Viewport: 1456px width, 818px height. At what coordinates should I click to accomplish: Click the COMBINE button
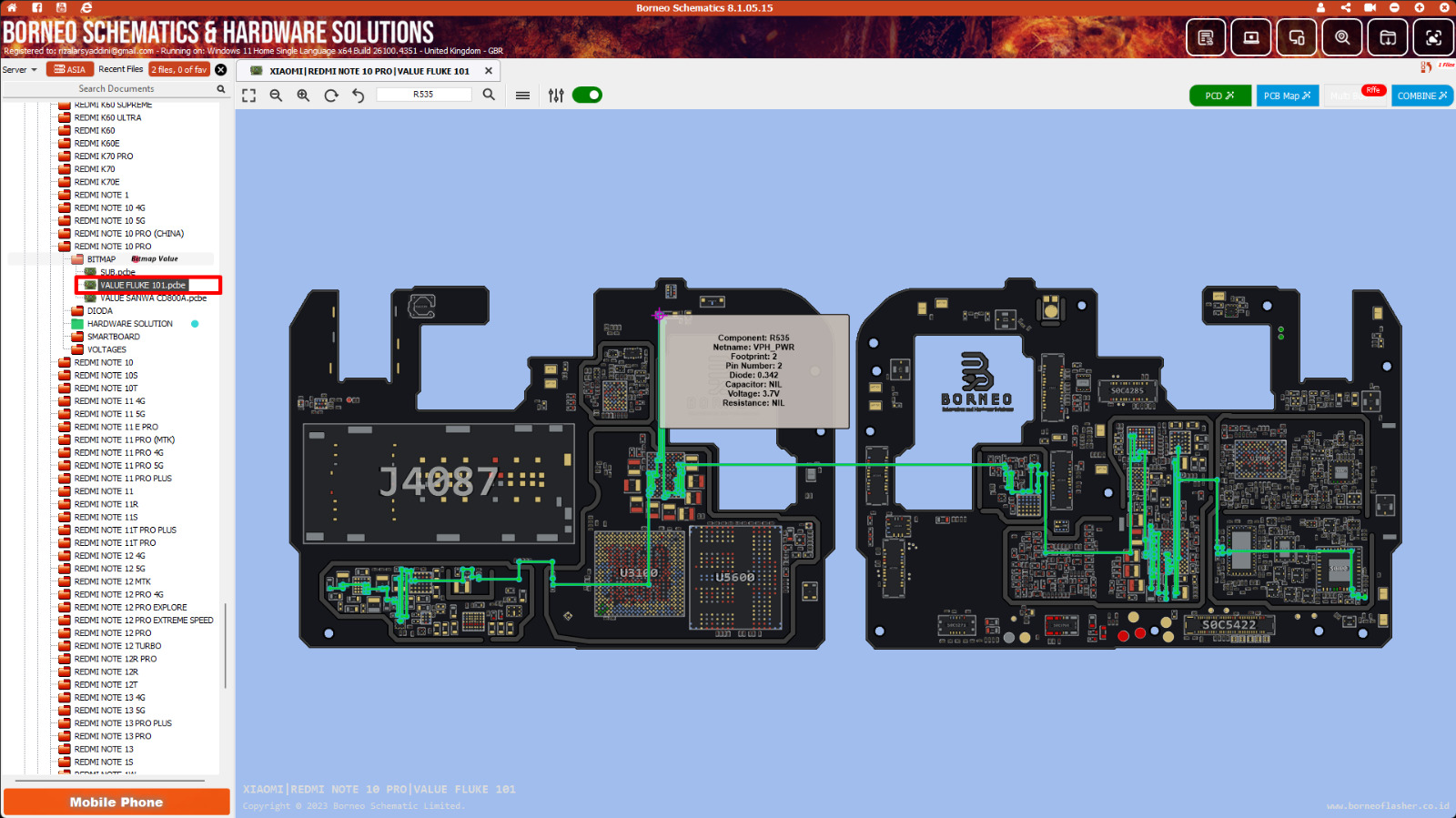[1422, 96]
